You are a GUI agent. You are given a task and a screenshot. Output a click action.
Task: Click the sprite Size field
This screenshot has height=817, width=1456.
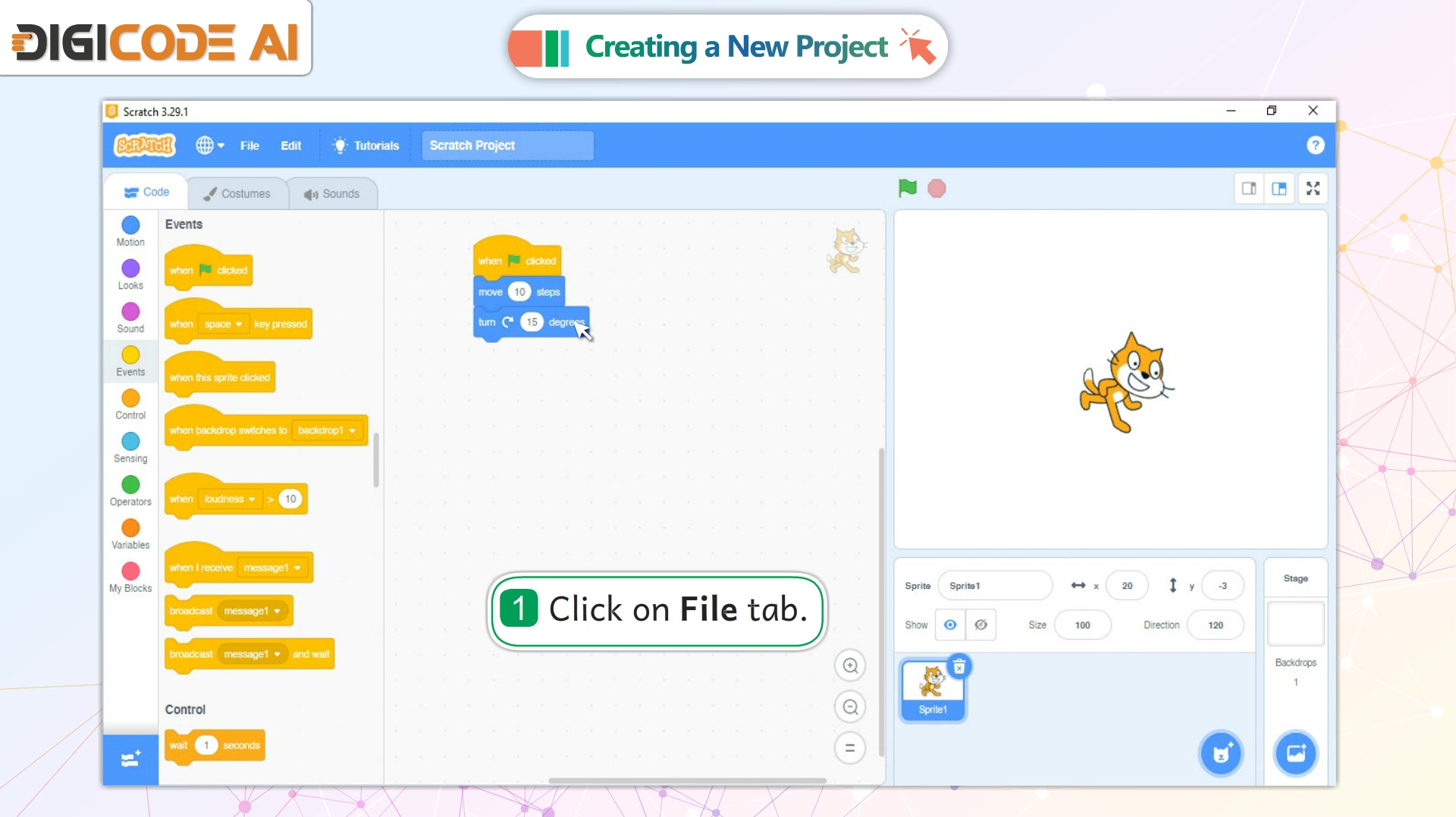[1082, 625]
